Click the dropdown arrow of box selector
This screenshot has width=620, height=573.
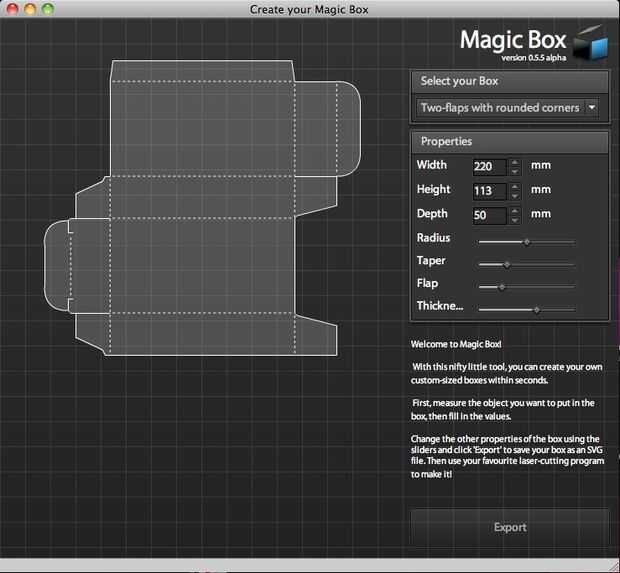(x=592, y=108)
